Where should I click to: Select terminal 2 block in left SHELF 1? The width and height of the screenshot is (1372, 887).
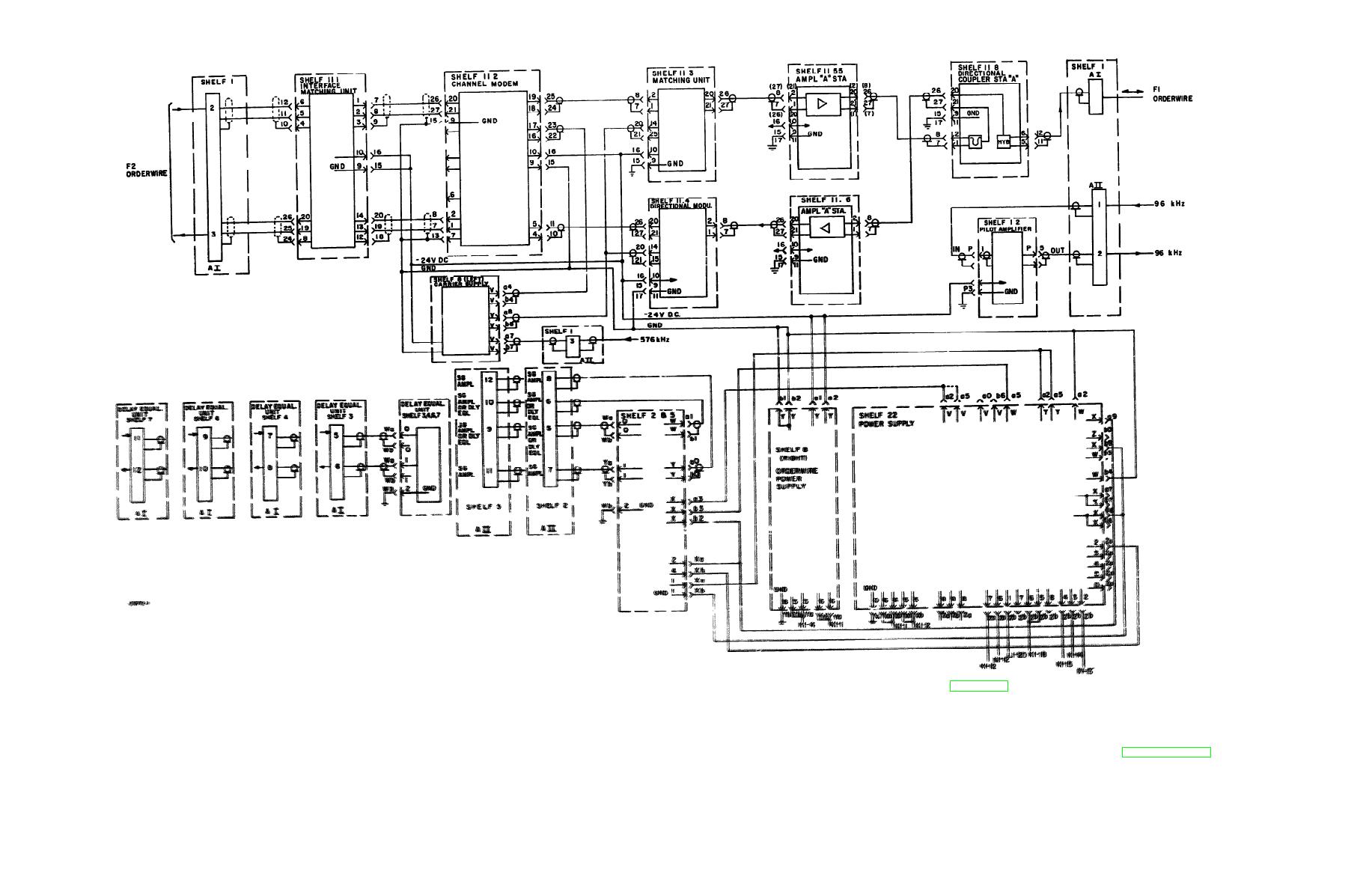coord(213,109)
